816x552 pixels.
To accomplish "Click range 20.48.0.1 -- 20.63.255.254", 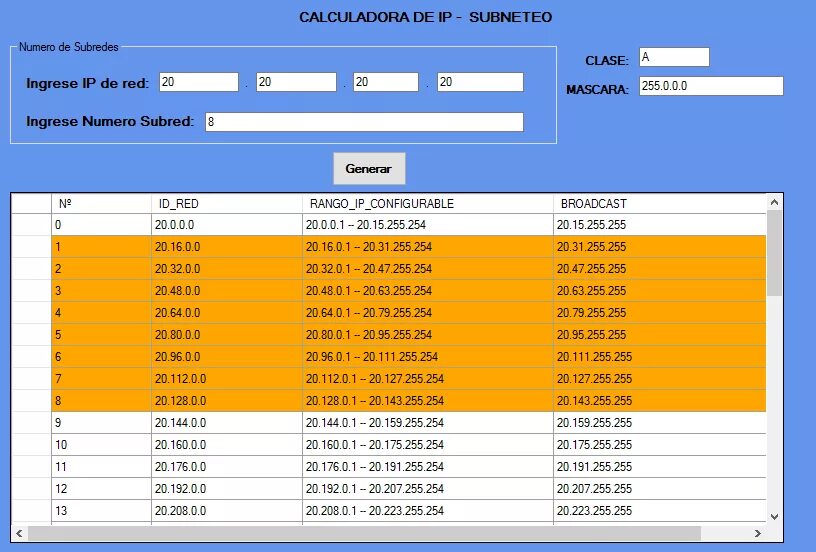I will [x=428, y=291].
